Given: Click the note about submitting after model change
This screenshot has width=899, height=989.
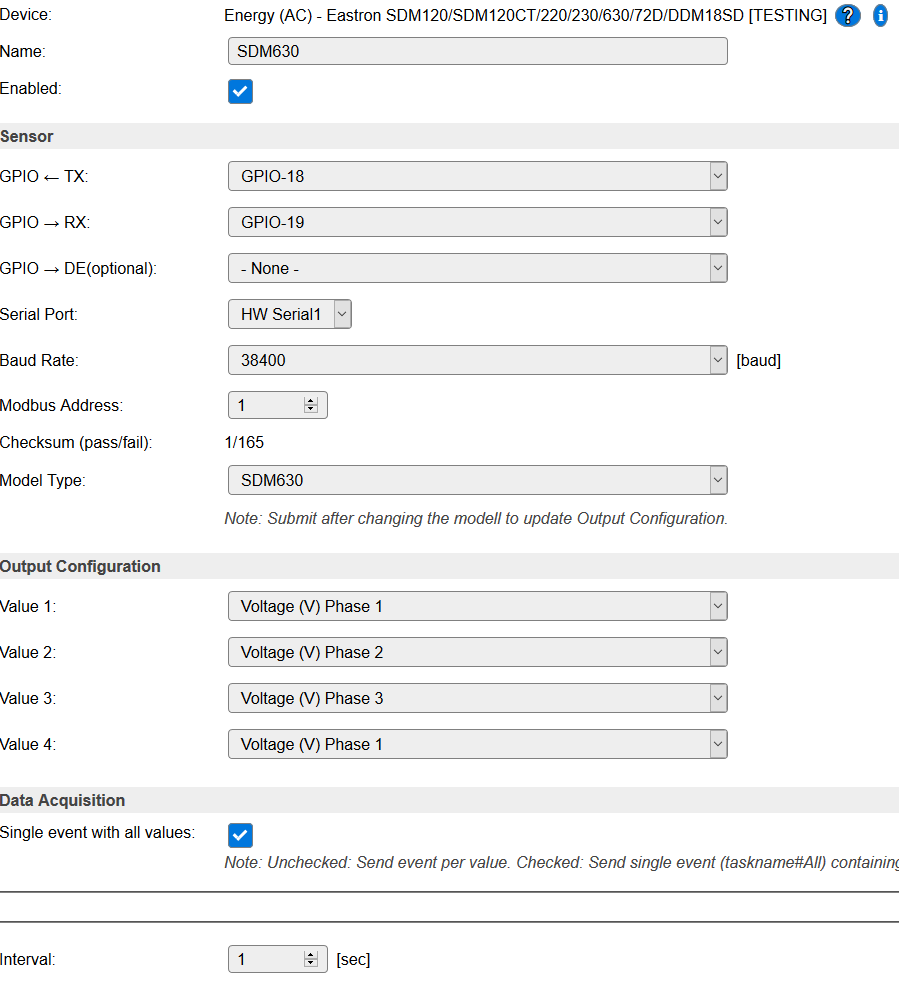Looking at the screenshot, I should click(476, 518).
